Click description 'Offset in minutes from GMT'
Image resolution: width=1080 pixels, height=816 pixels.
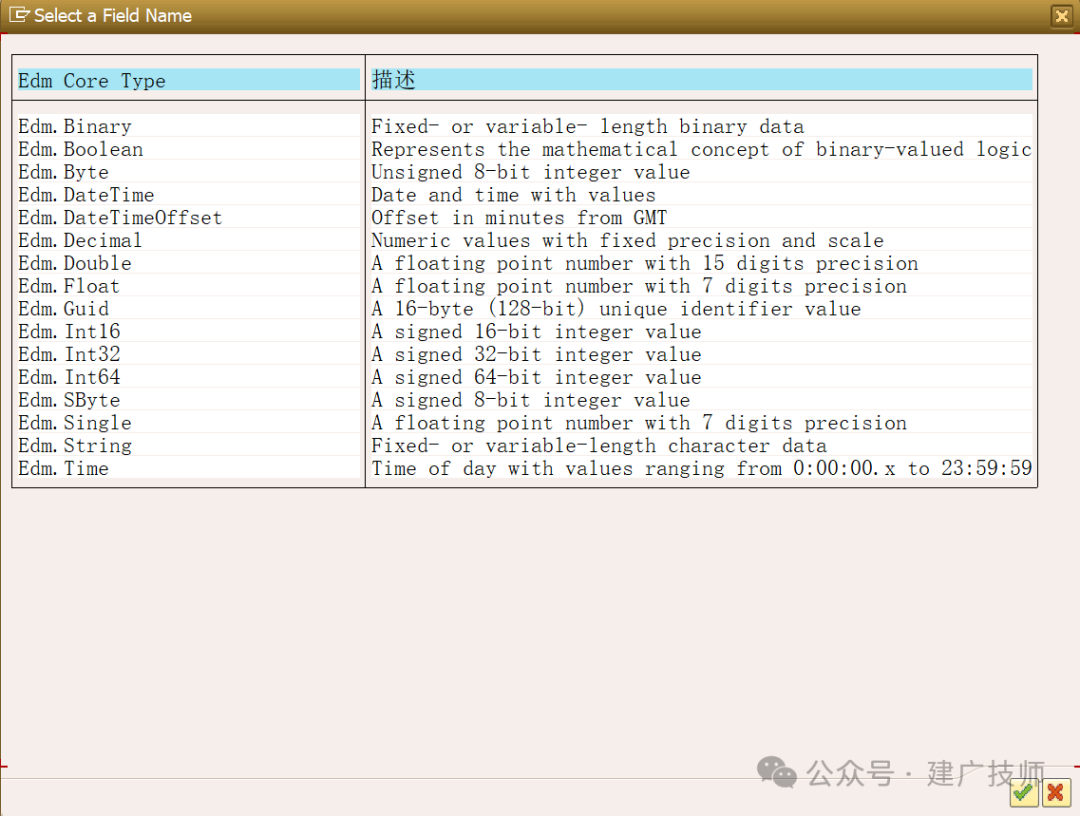pos(519,218)
